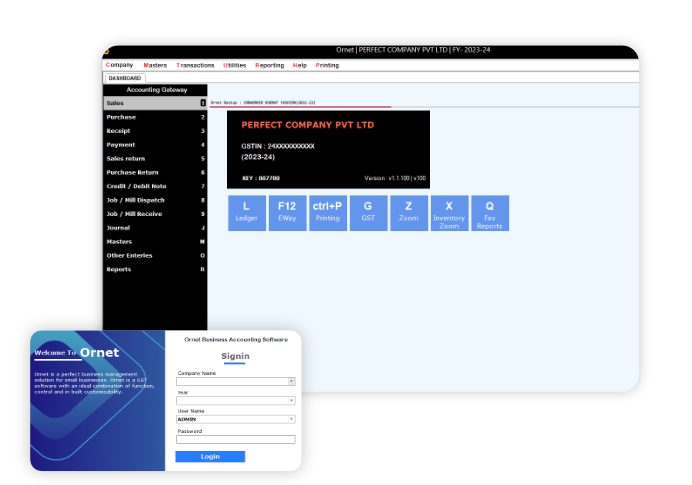
Task: Open the Masters menu
Action: click(155, 65)
